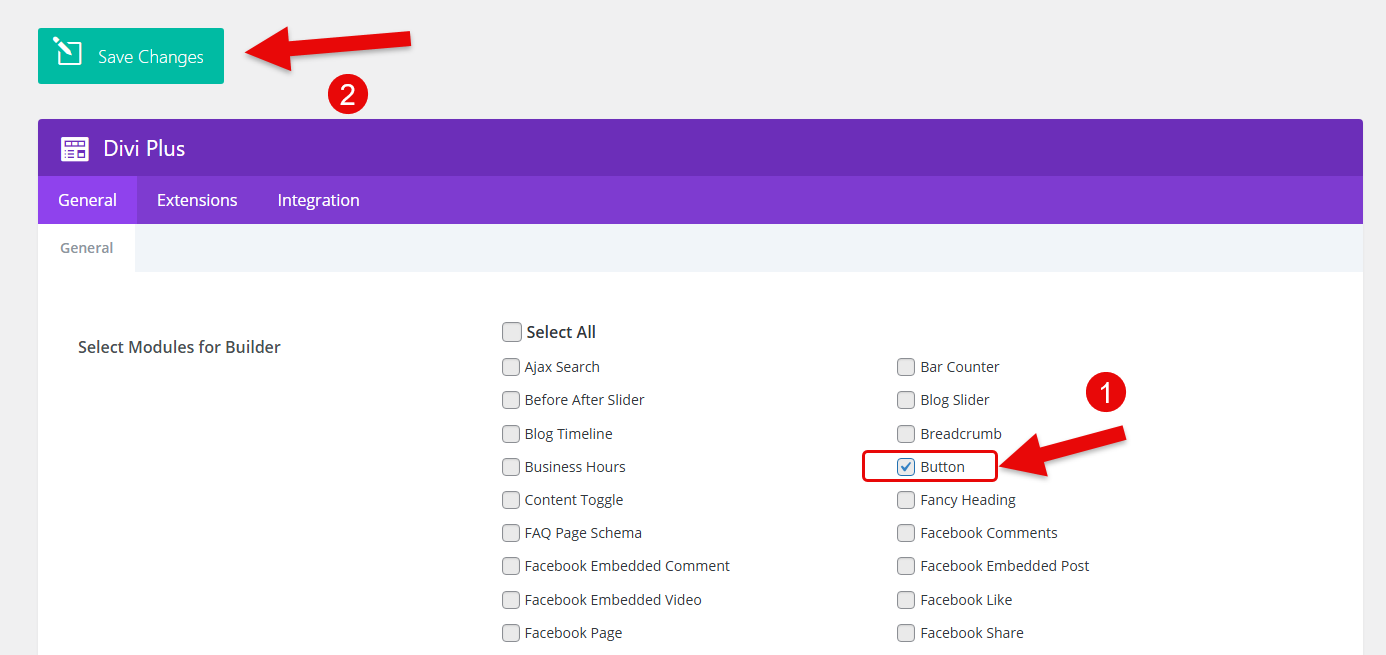Select the purple General tab
This screenshot has width=1386, height=655.
pyautogui.click(x=87, y=200)
